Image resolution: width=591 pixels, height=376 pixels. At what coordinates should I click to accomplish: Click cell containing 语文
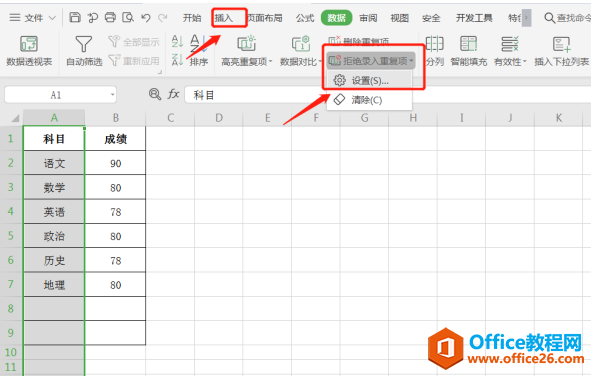coord(54,163)
